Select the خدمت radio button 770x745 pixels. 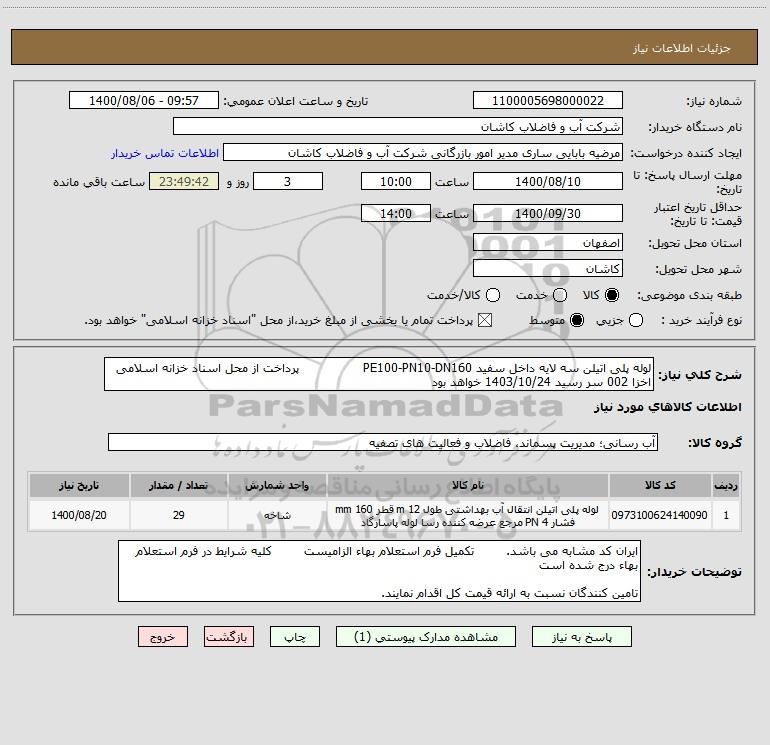click(x=560, y=295)
